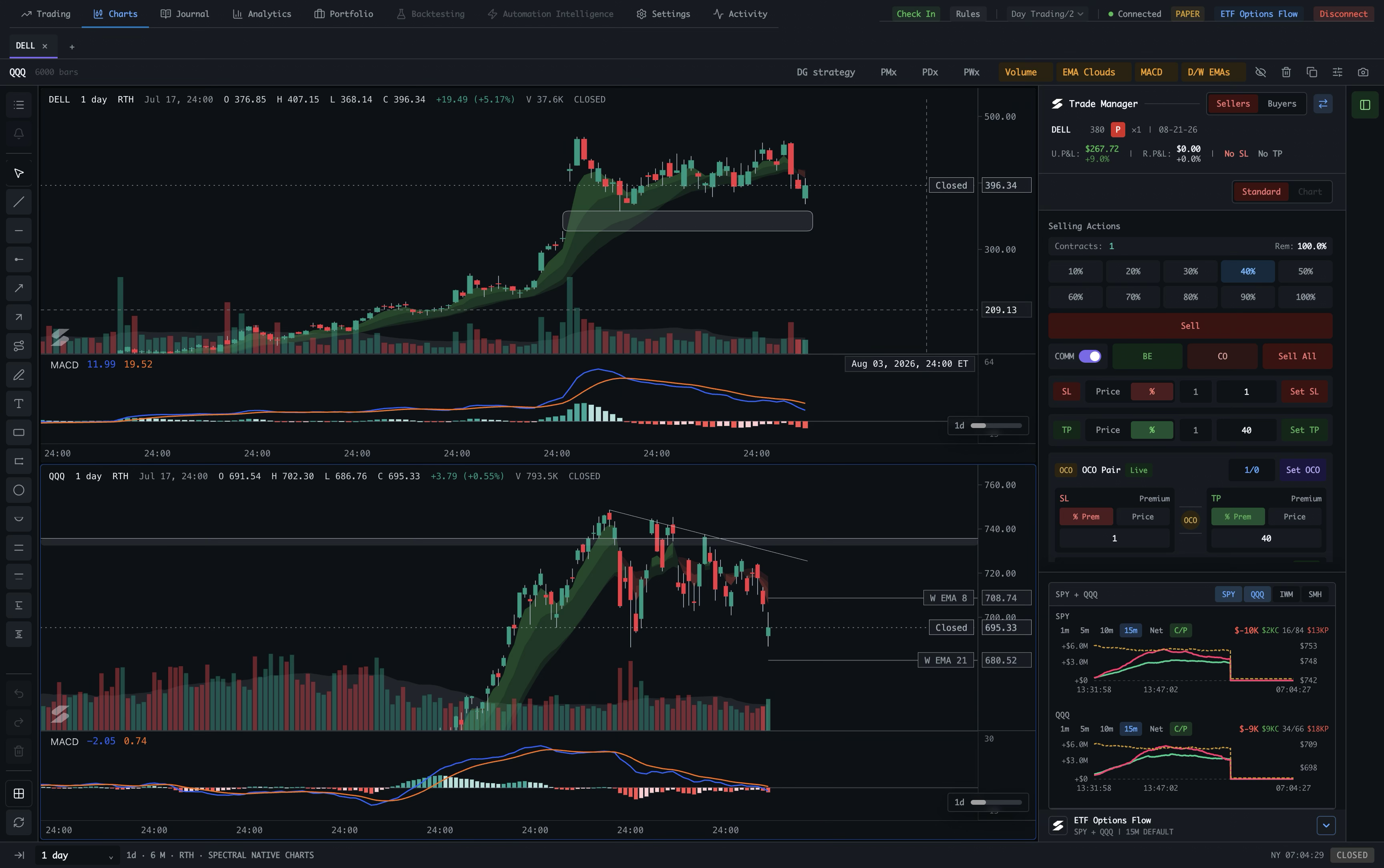Click the 1/0 OCO ratio selector
This screenshot has height=868, width=1384.
tap(1251, 470)
